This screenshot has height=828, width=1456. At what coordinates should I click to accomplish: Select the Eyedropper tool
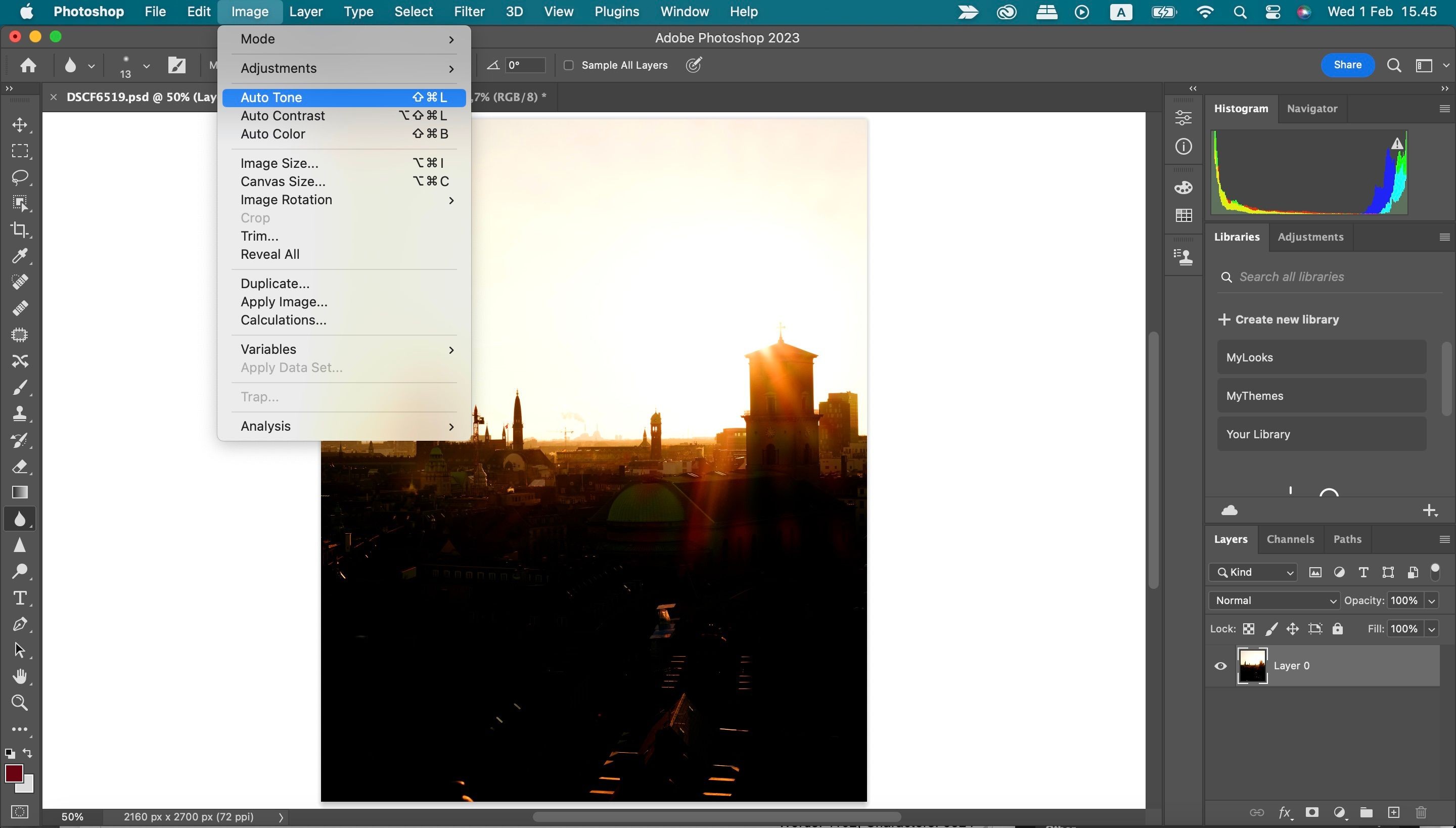(20, 256)
